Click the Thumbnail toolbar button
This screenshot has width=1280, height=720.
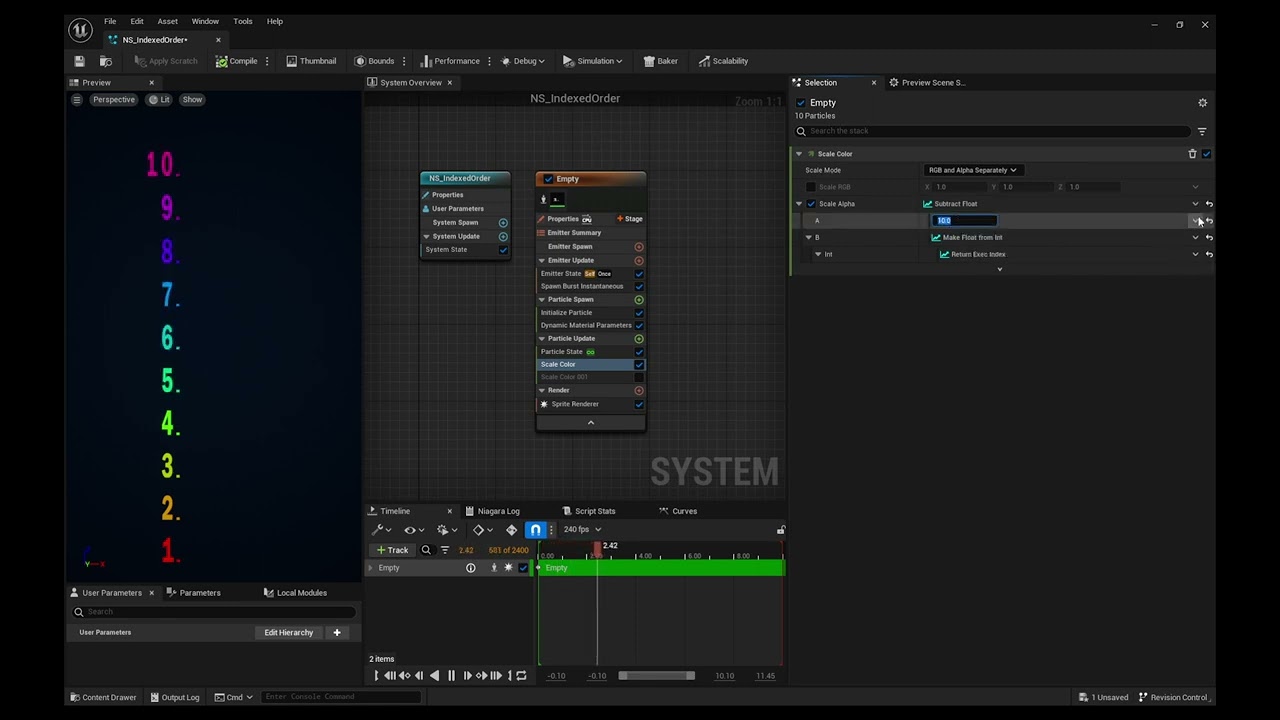point(311,61)
